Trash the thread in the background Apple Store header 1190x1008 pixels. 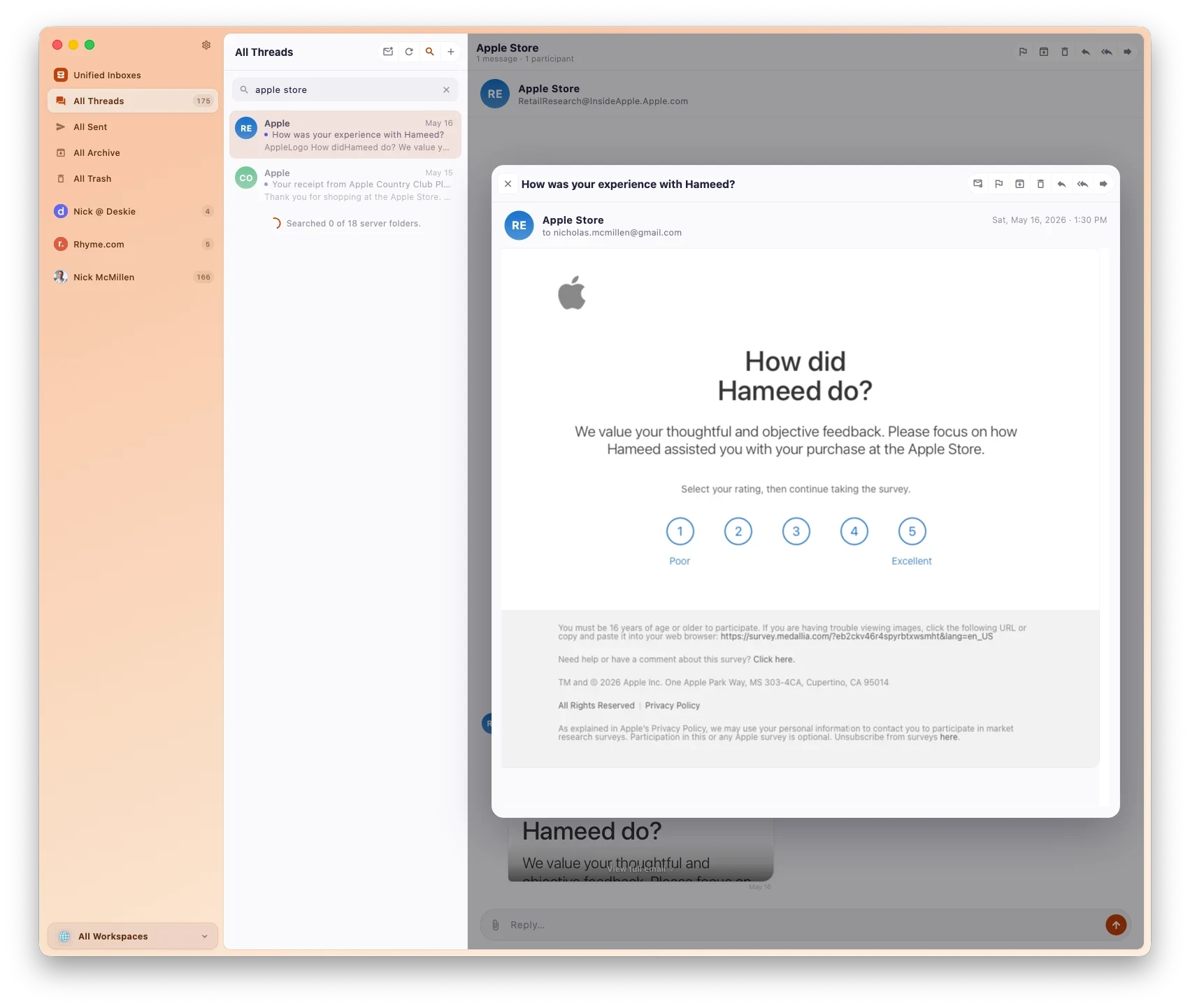click(1065, 52)
